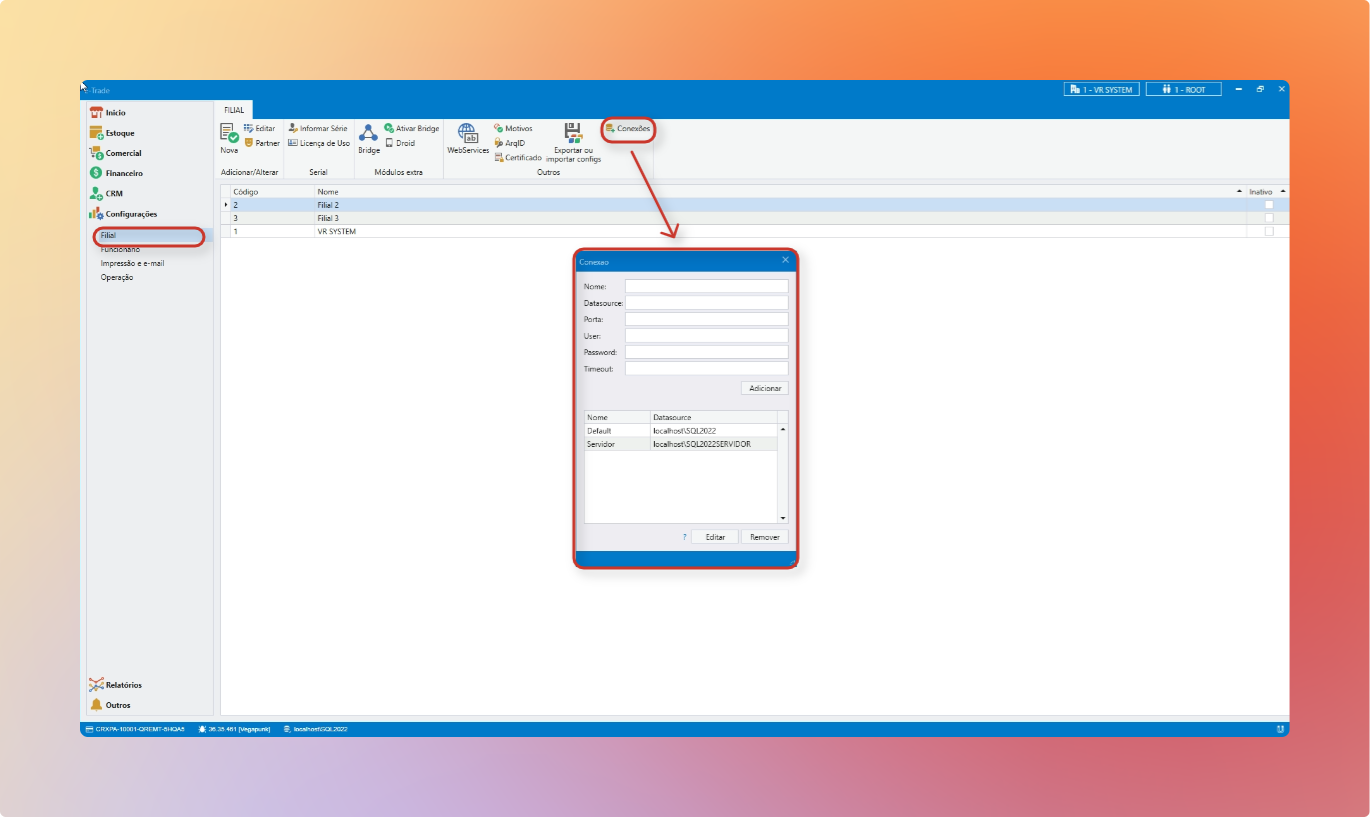Open the 1 - VR SYSTEM company selector
The image size is (1370, 817).
[x=1101, y=90]
